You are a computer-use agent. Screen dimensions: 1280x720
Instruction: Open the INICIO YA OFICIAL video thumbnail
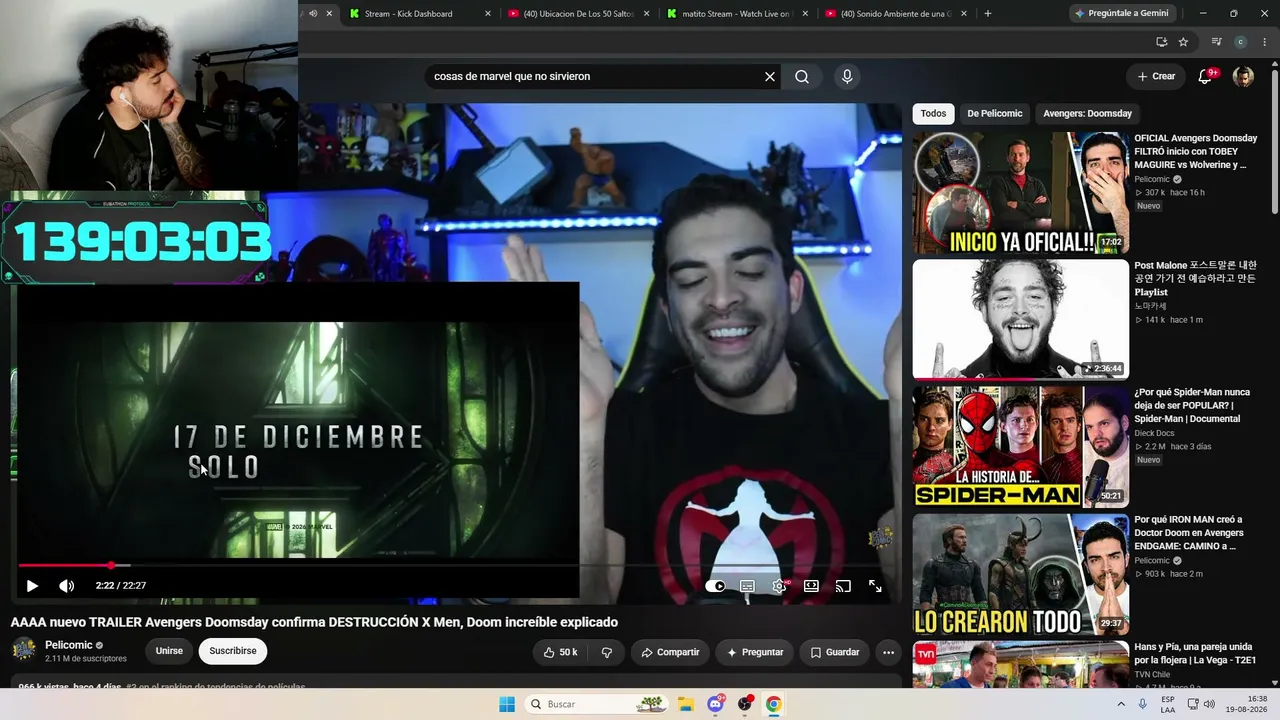(x=1020, y=193)
